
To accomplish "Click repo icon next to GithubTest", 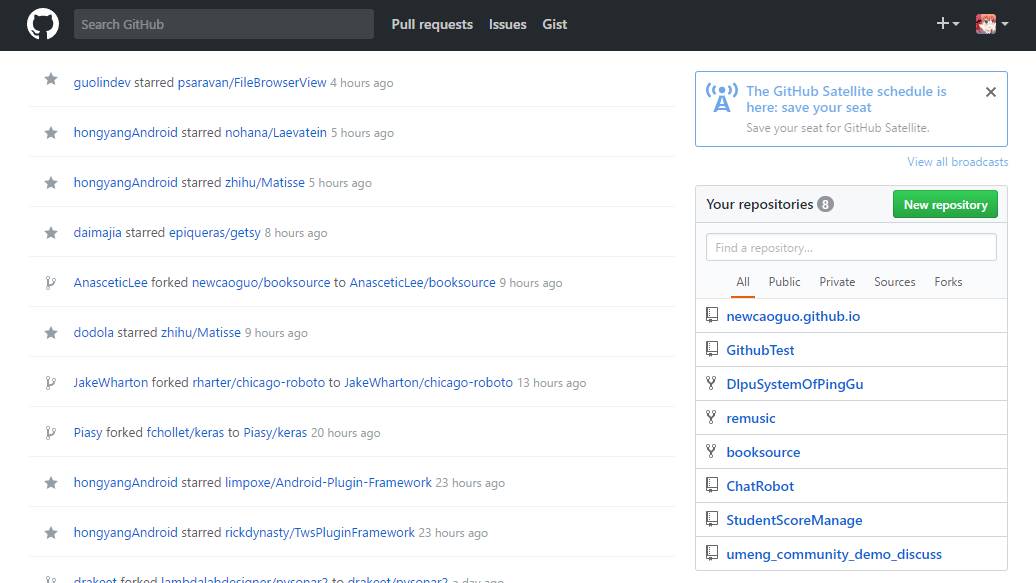I will point(712,349).
